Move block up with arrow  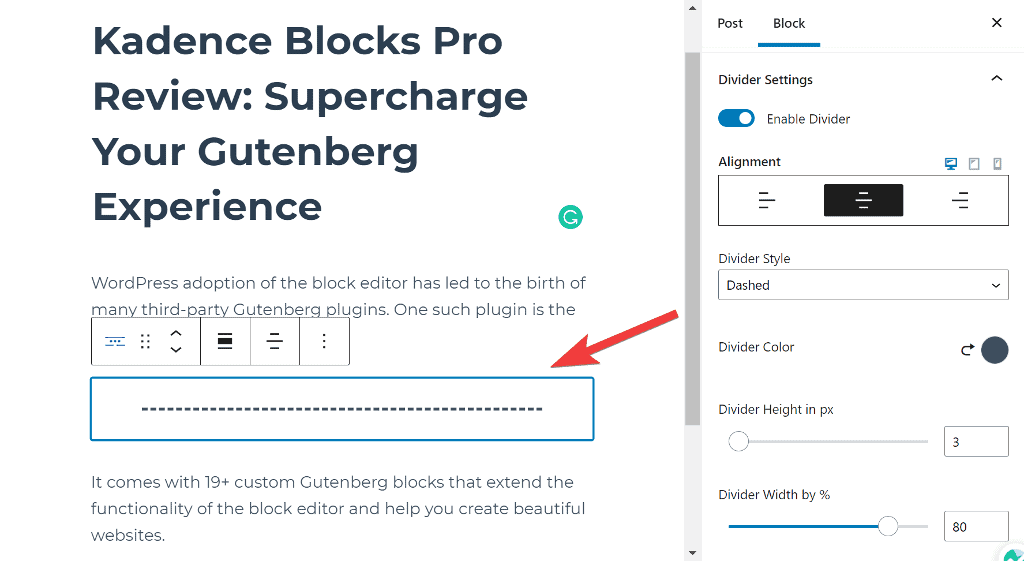pos(176,333)
